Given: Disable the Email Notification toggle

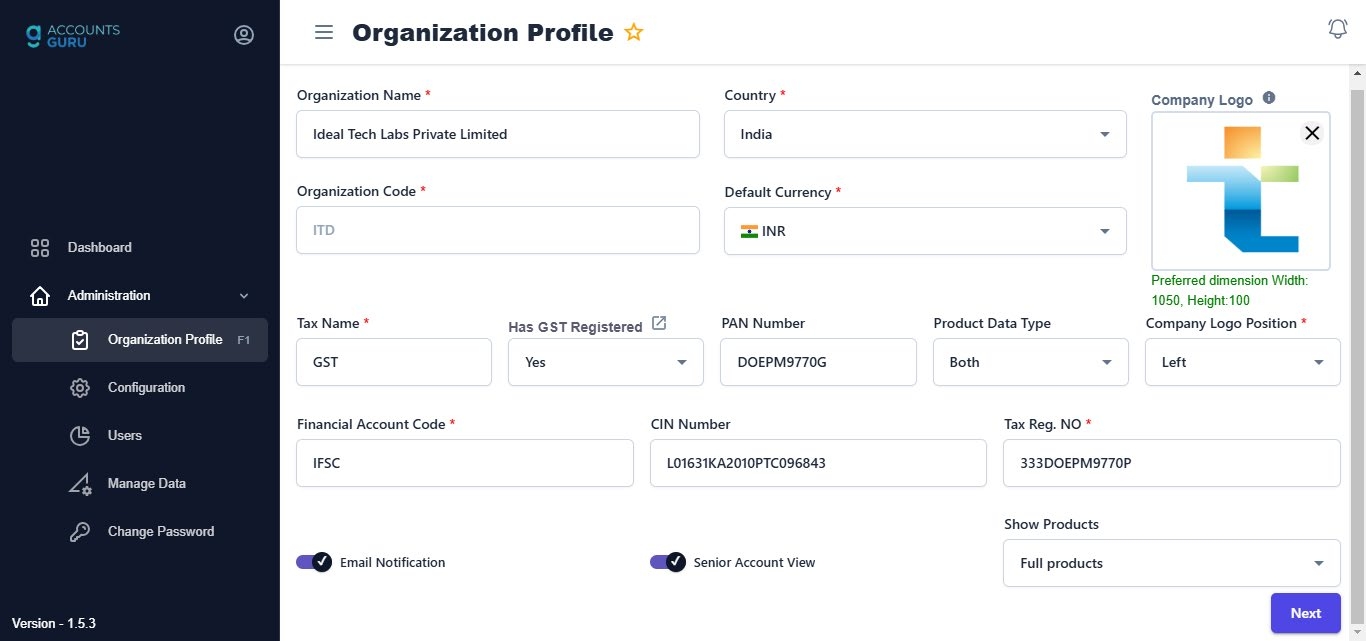Looking at the screenshot, I should click(x=313, y=562).
